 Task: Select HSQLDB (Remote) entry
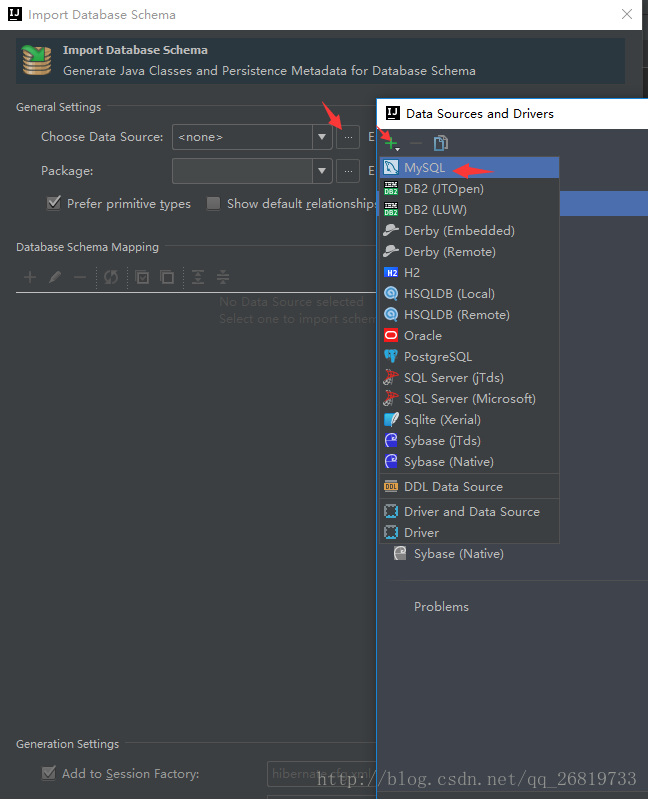[469, 314]
